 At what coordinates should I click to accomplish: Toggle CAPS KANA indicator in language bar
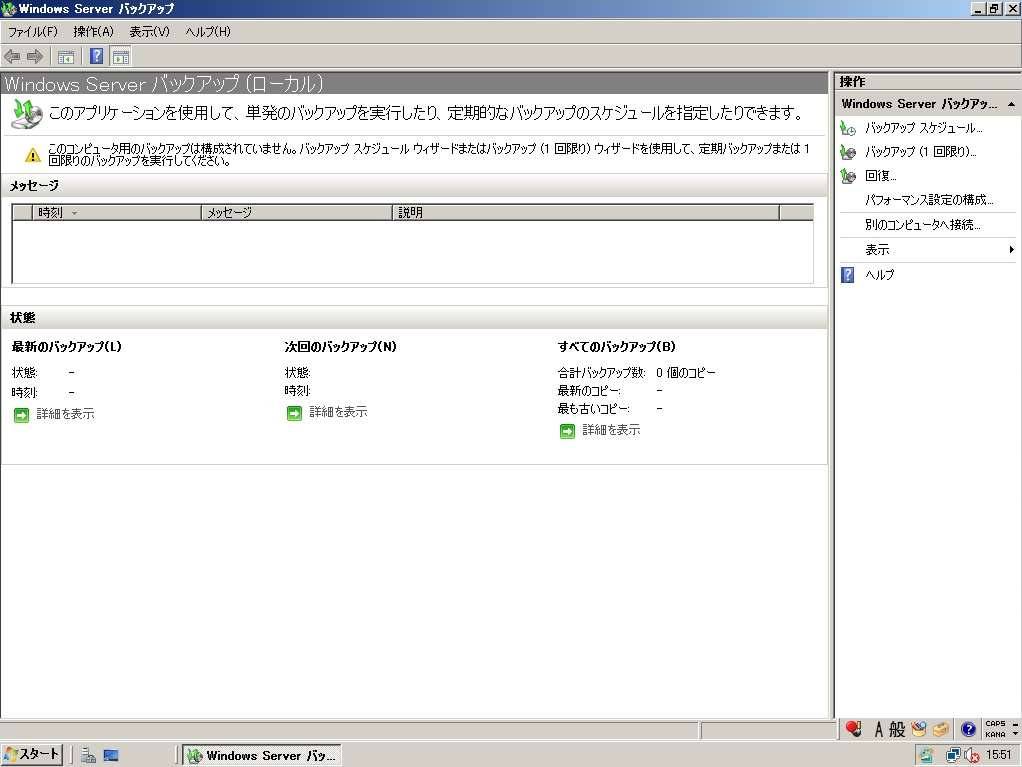tap(995, 729)
